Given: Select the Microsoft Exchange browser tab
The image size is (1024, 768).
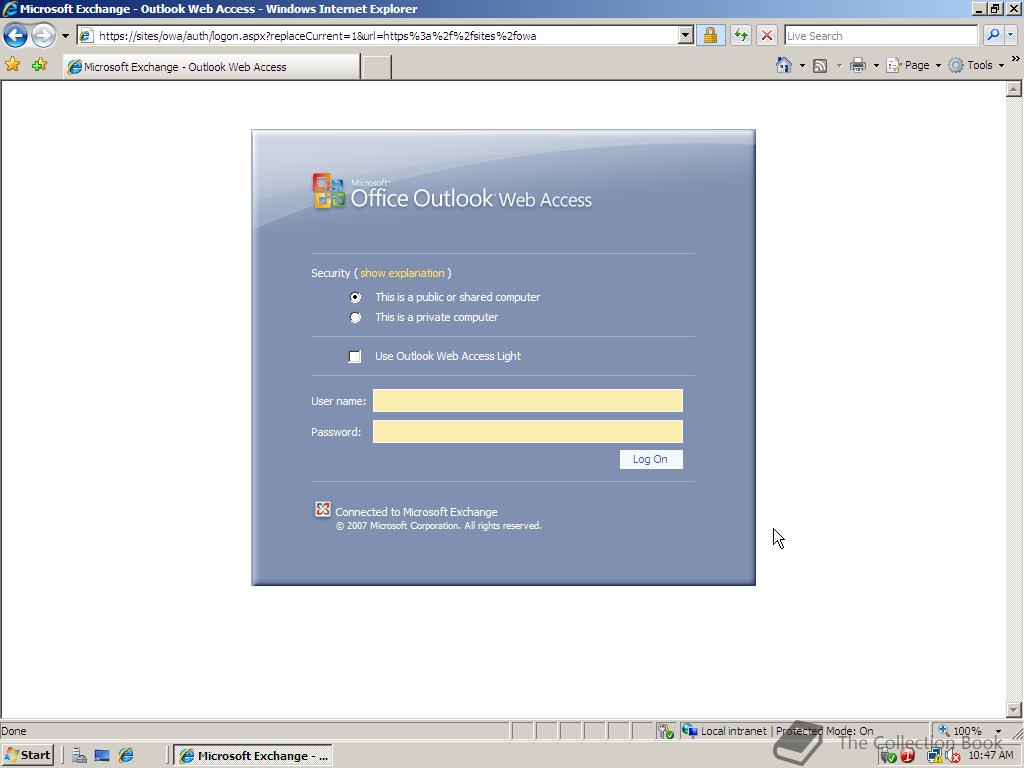Looking at the screenshot, I should pyautogui.click(x=212, y=67).
